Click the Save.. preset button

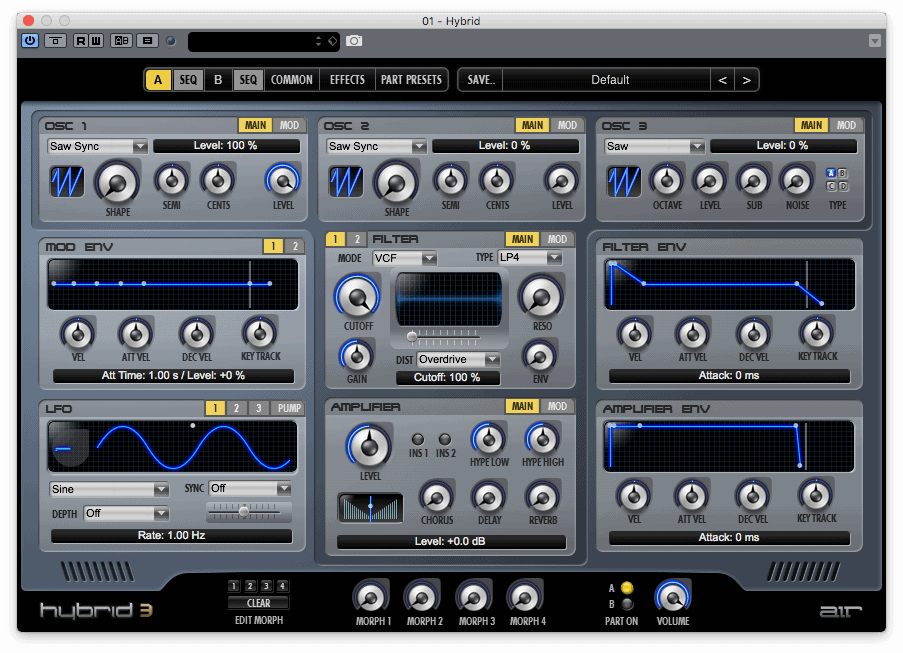point(481,80)
